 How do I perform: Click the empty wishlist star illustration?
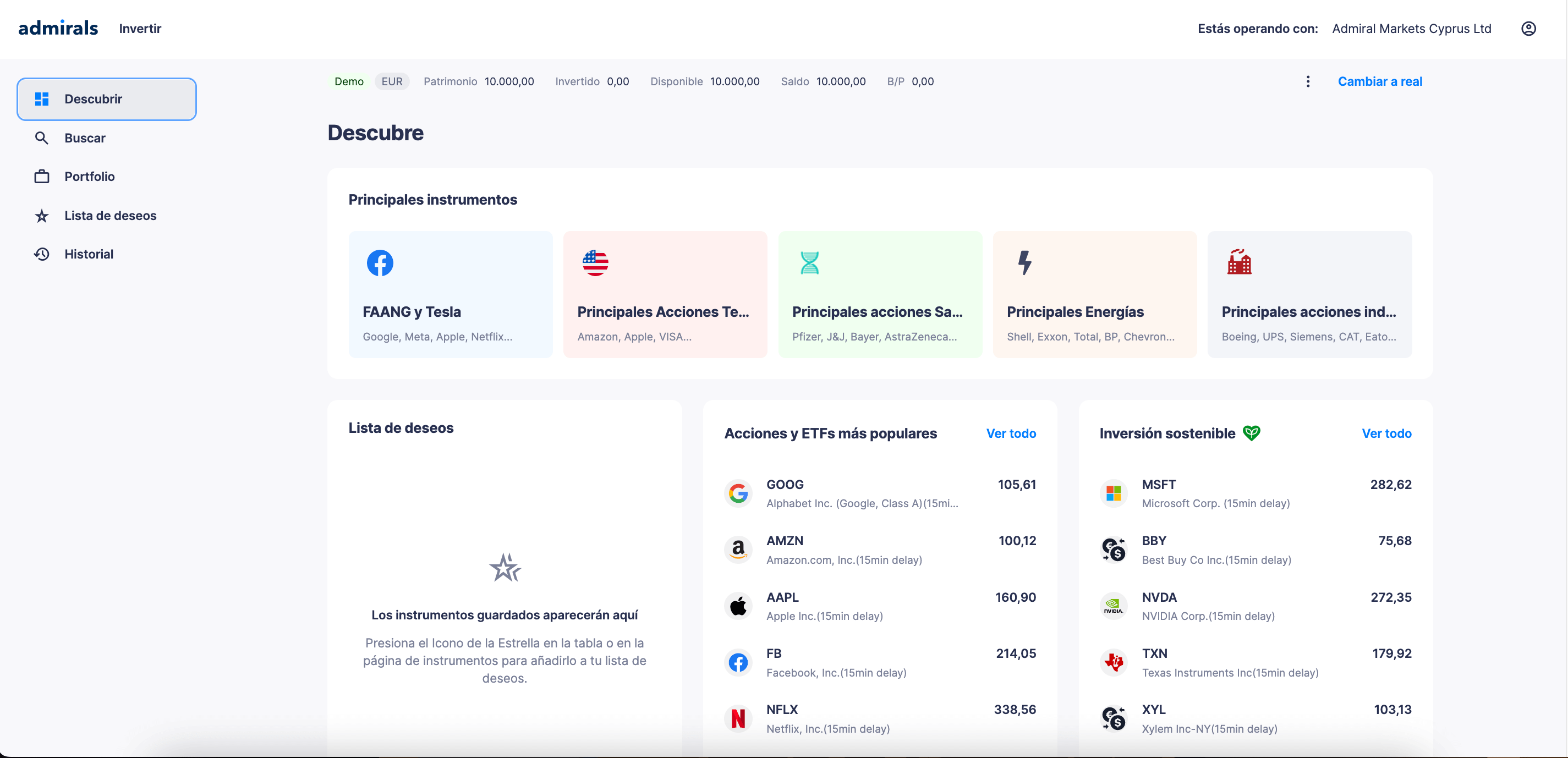(505, 567)
